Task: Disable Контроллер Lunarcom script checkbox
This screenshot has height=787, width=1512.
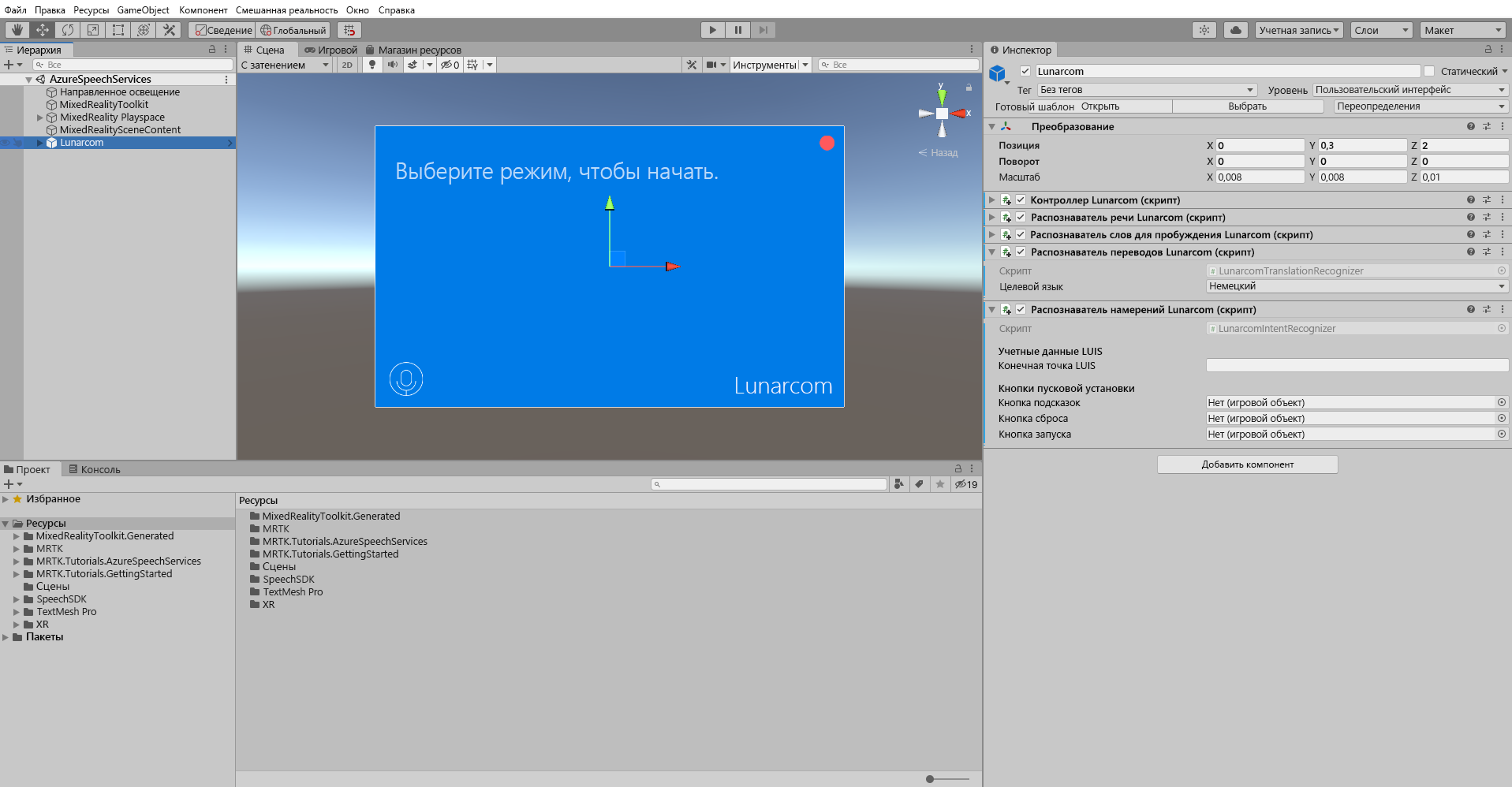Action: [x=1021, y=200]
